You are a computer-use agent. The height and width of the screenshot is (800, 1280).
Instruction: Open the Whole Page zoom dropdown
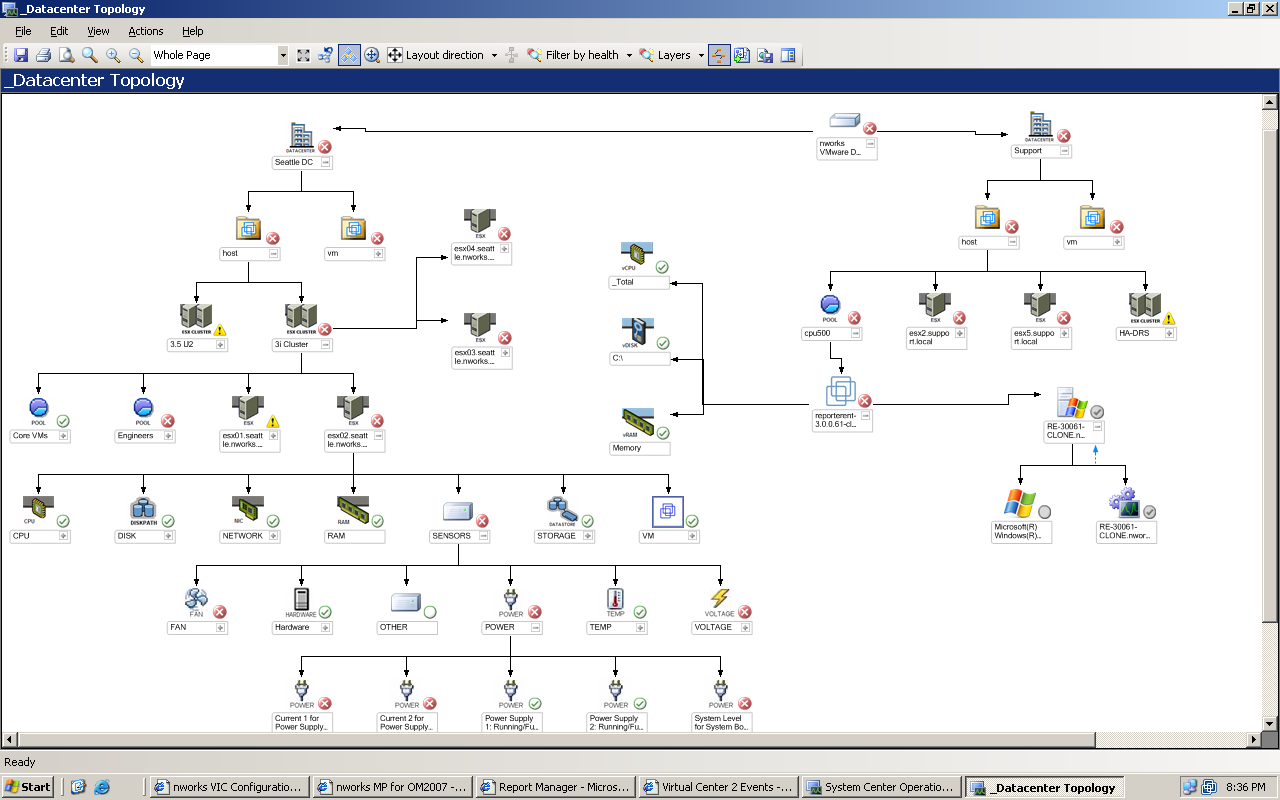click(x=283, y=55)
